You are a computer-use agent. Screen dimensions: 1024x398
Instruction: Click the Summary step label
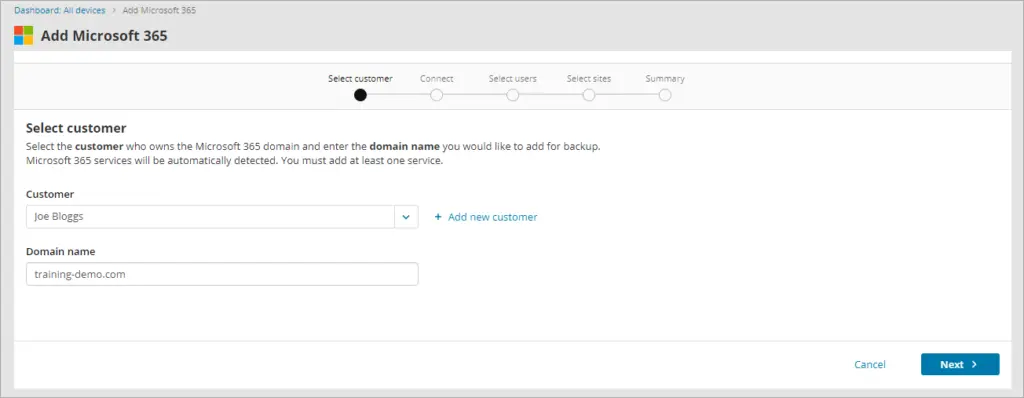665,78
